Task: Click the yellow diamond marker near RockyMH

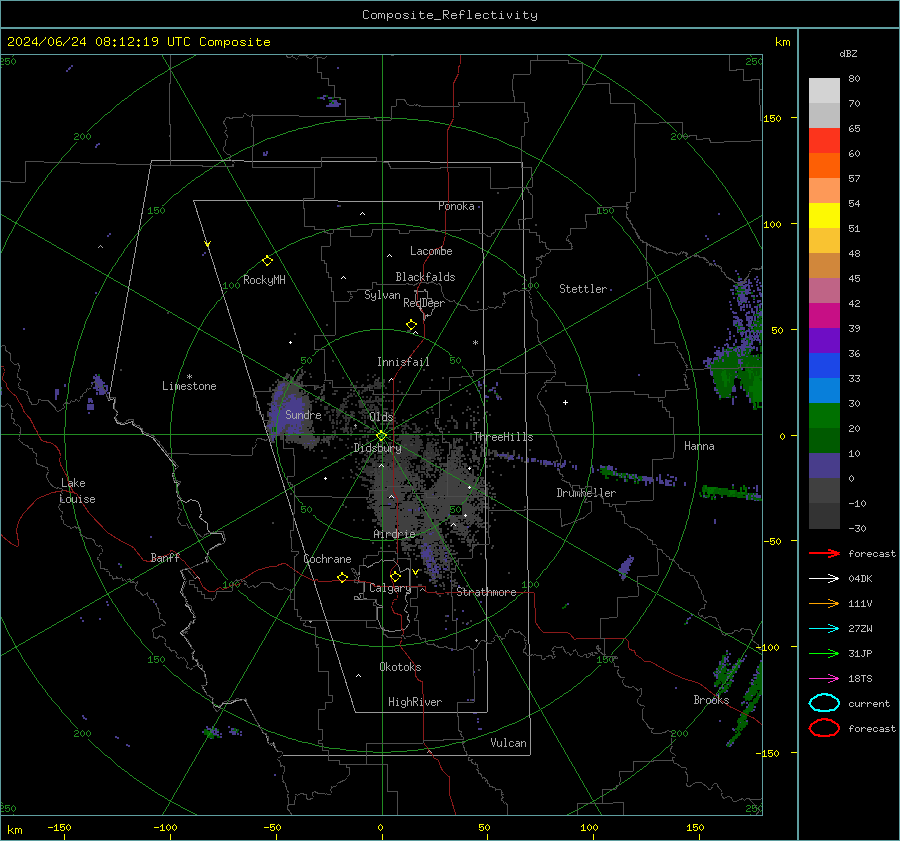Action: [x=267, y=261]
